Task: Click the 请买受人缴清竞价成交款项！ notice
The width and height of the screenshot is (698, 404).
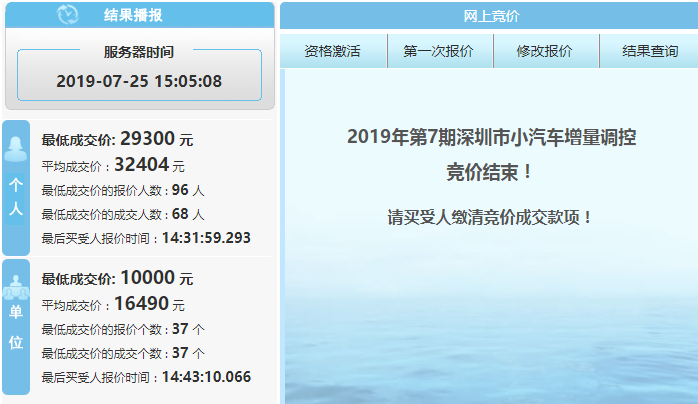Action: pos(489,218)
